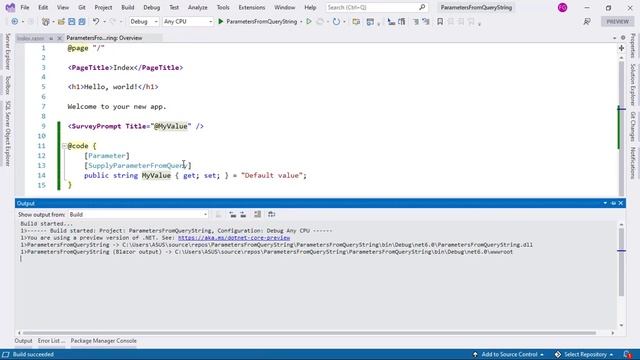Click the SupplyParameterFromQuery attribute text

(x=138, y=165)
